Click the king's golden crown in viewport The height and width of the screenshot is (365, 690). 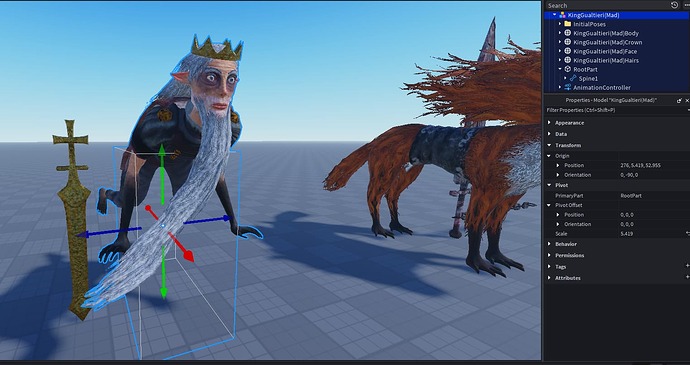(217, 48)
